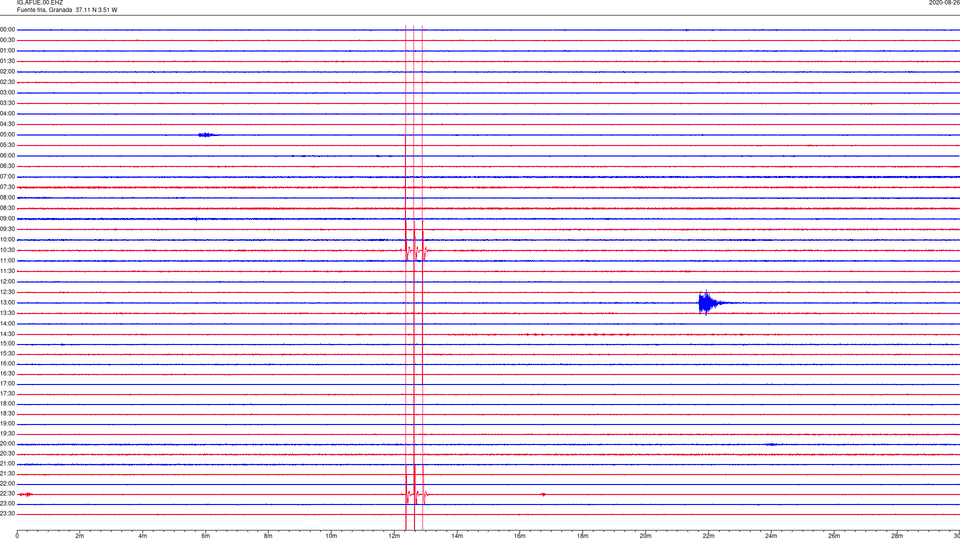The width and height of the screenshot is (960, 540).
Task: Pick the 12:00 trace label
Action: tap(8, 282)
